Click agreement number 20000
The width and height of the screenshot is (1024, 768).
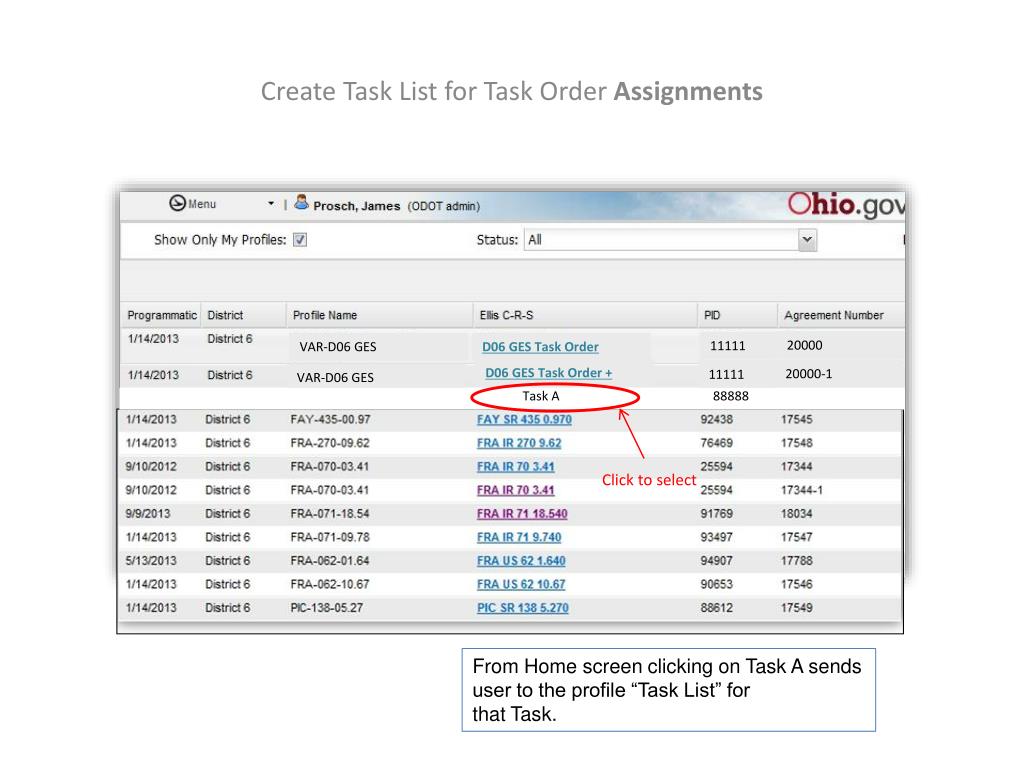point(805,345)
